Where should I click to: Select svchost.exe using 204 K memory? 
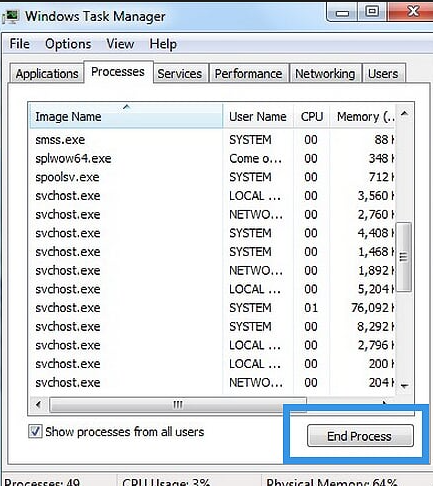pyautogui.click(x=212, y=382)
